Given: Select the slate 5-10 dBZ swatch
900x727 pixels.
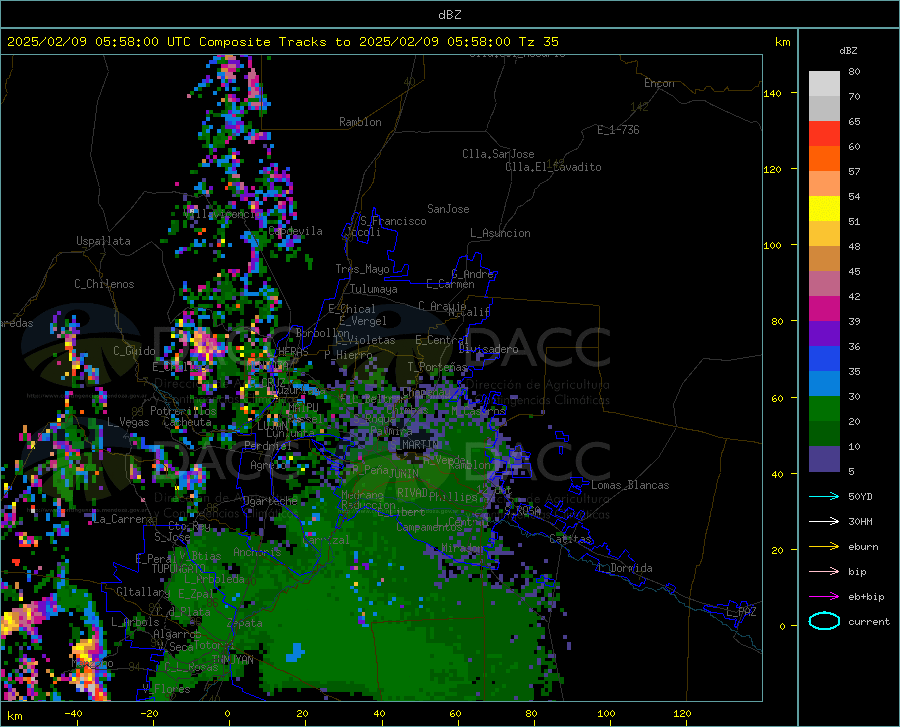Looking at the screenshot, I should click(x=824, y=459).
